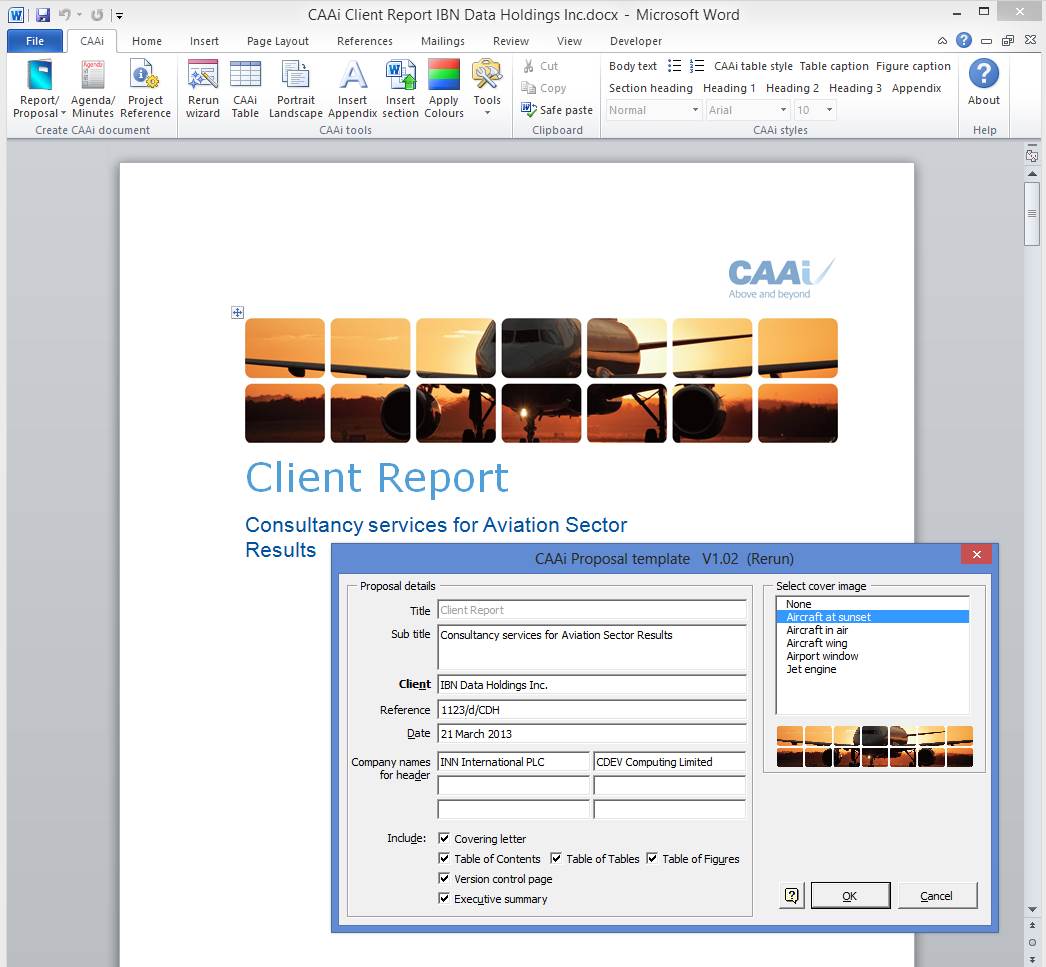Apply numbered list style icon
This screenshot has width=1046, height=967.
(x=696, y=66)
